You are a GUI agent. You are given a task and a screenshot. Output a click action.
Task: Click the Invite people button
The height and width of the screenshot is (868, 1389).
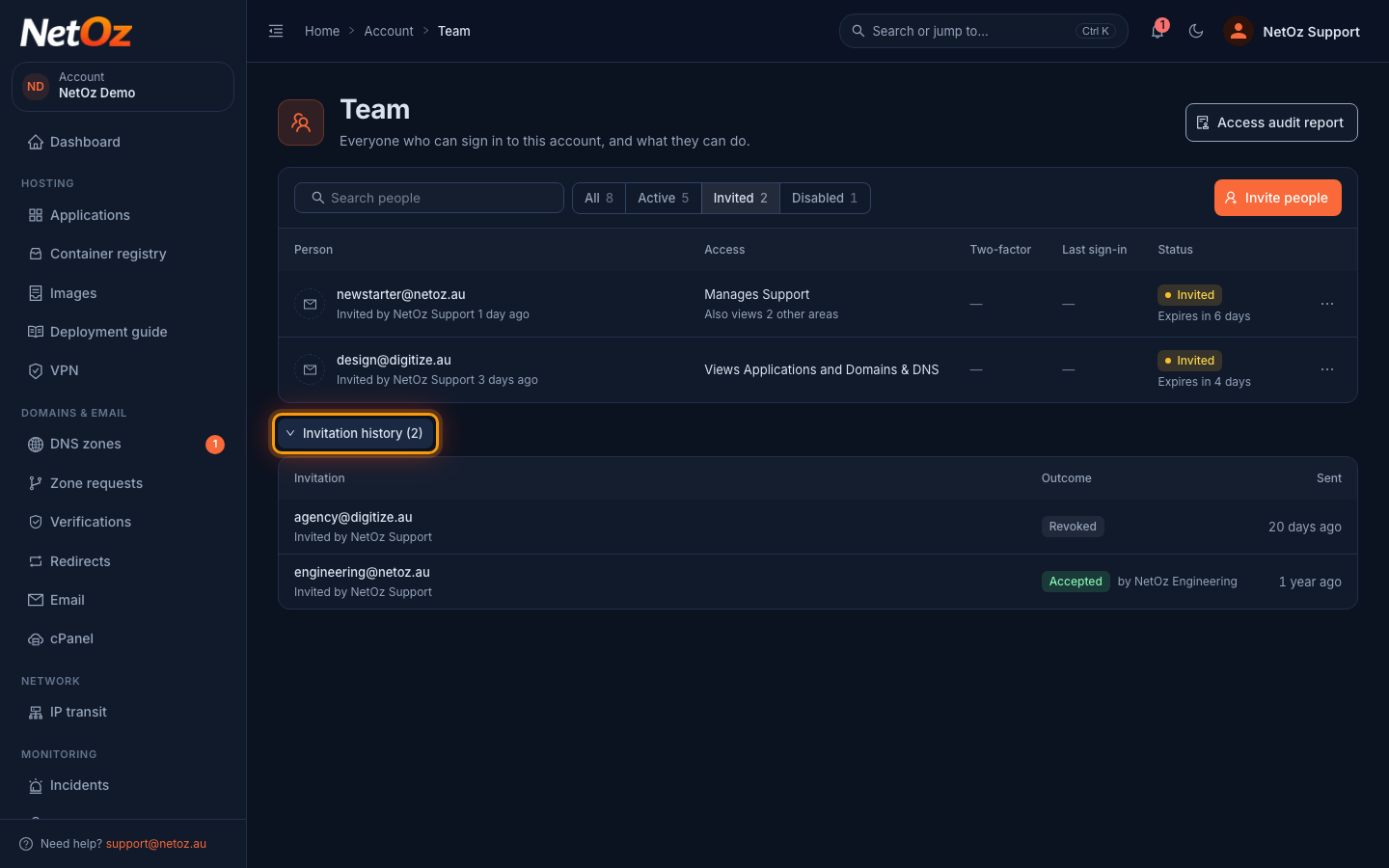(1277, 198)
